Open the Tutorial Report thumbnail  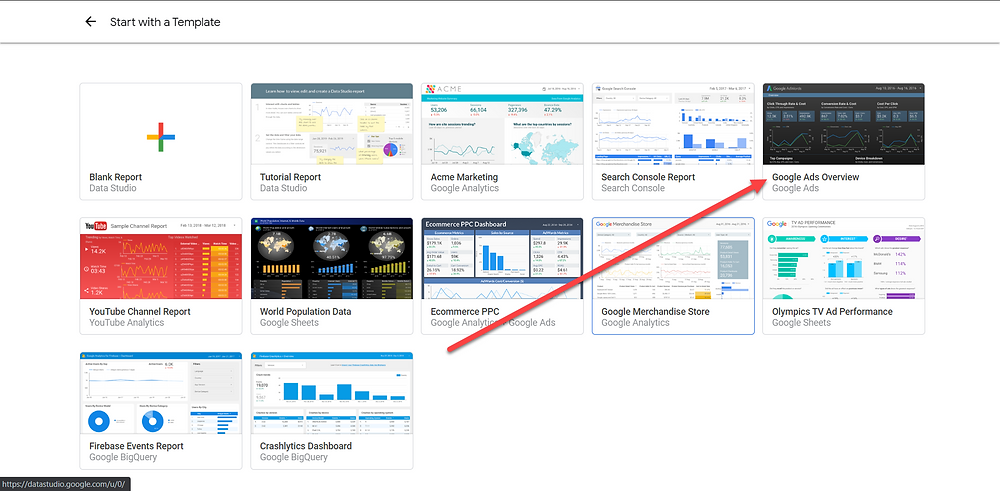[x=332, y=124]
